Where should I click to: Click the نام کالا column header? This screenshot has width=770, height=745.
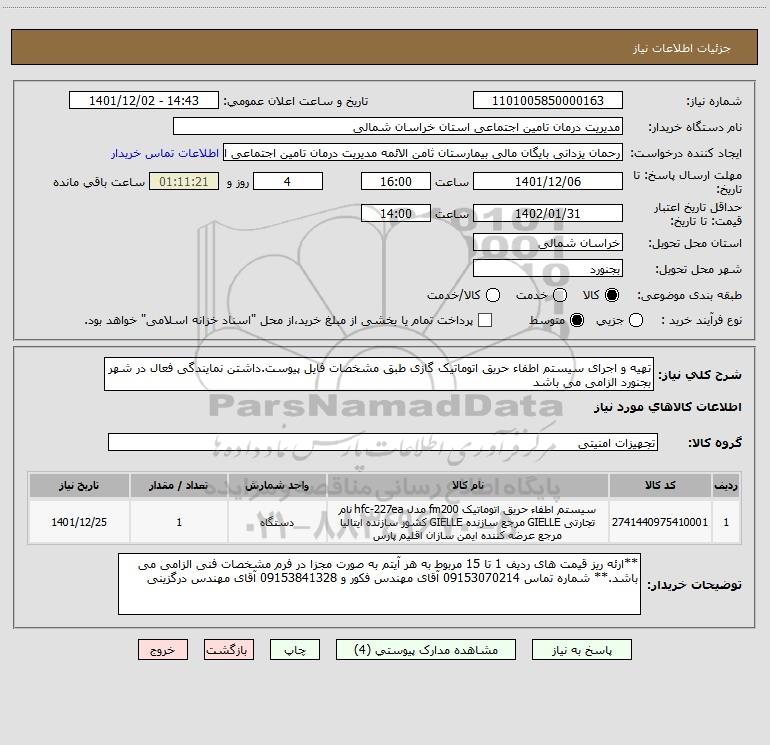[468, 485]
